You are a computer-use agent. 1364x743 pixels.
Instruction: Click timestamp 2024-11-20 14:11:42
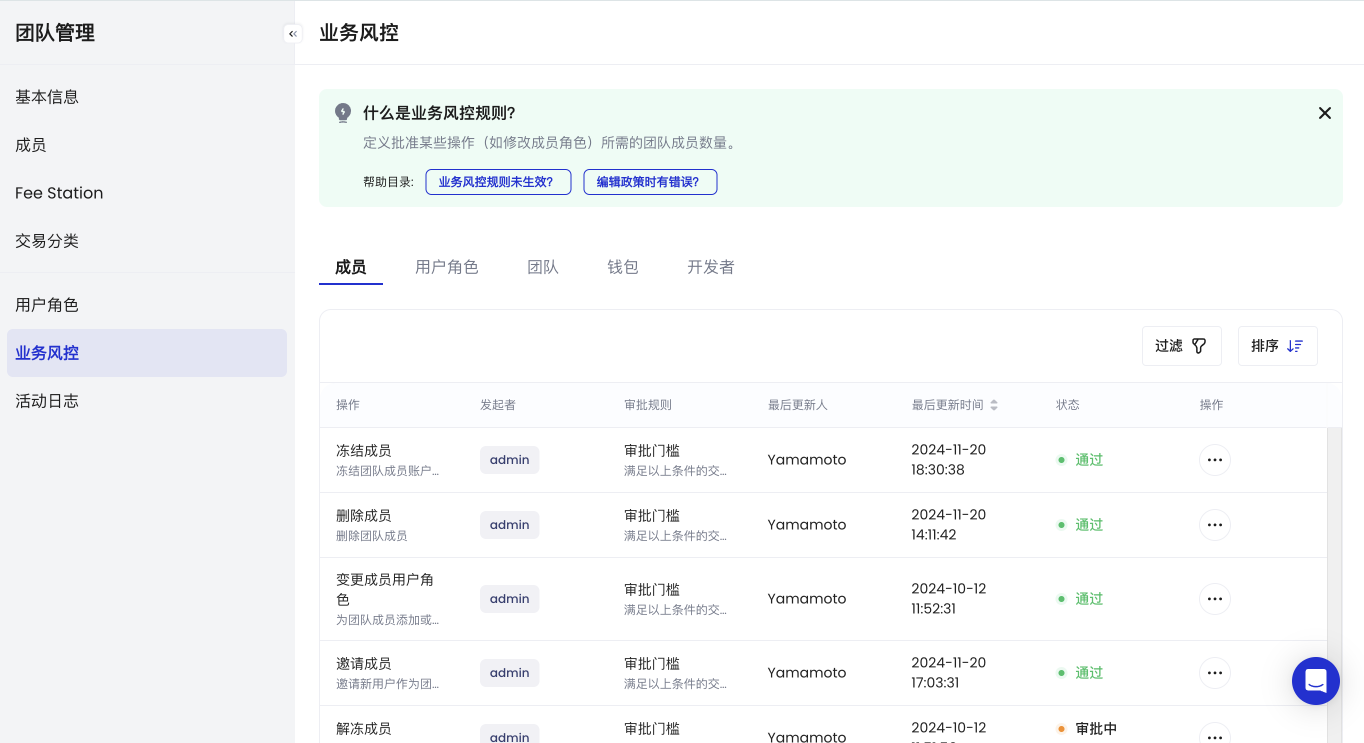pos(949,525)
